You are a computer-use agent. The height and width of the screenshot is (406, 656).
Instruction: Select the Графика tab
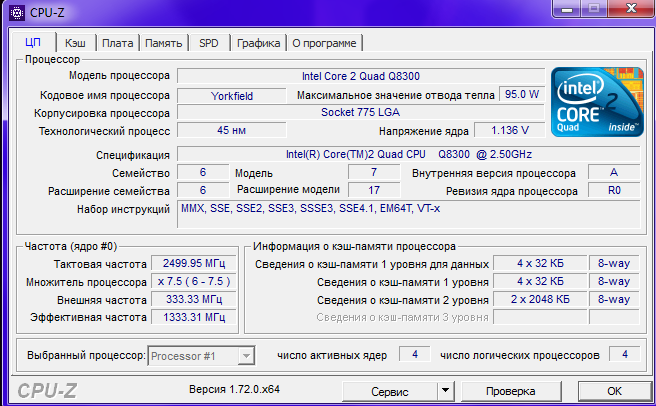click(259, 43)
